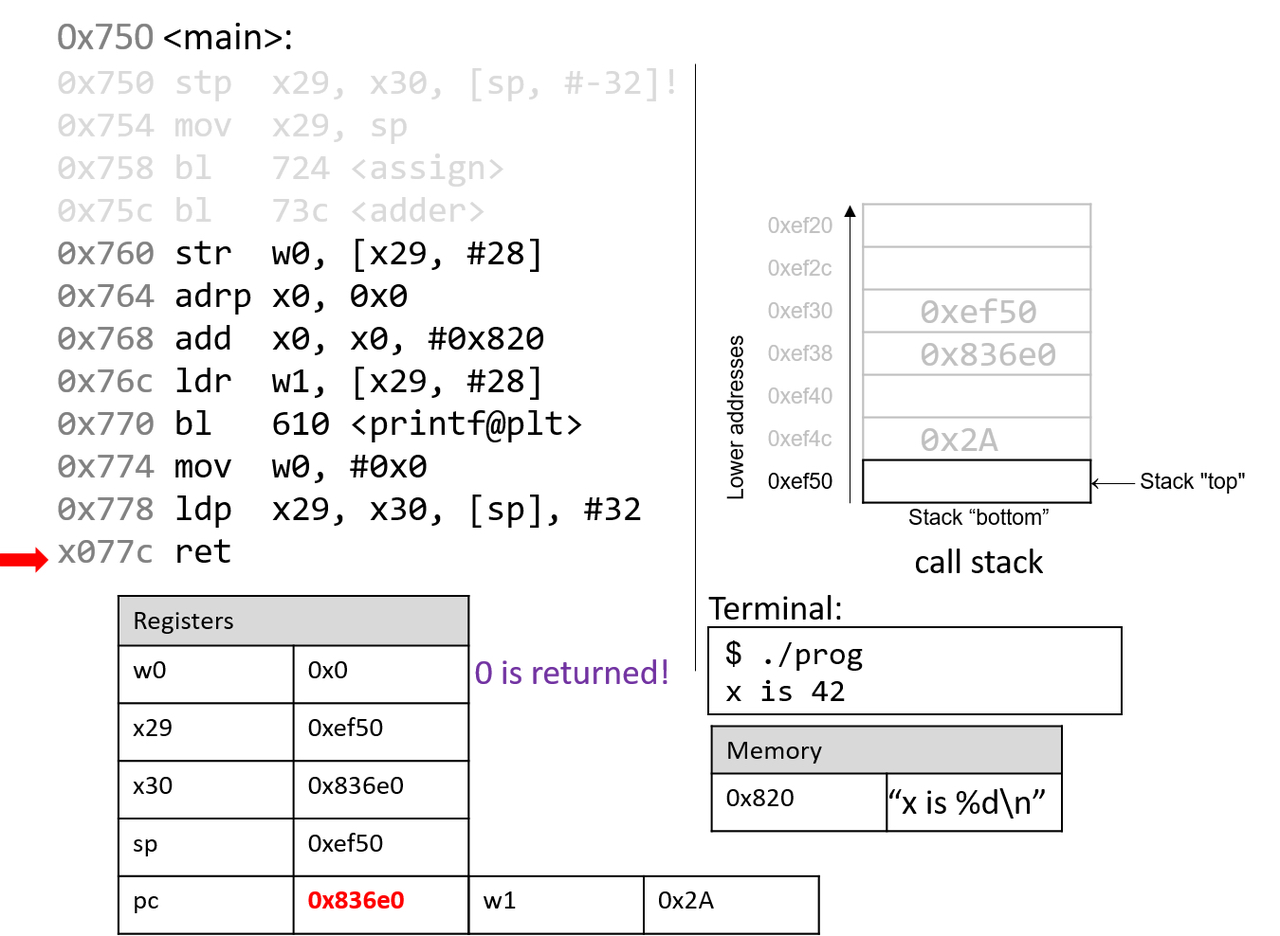Select the "x is 42" terminal output
Screen dimensions: 1280x936
point(786,692)
